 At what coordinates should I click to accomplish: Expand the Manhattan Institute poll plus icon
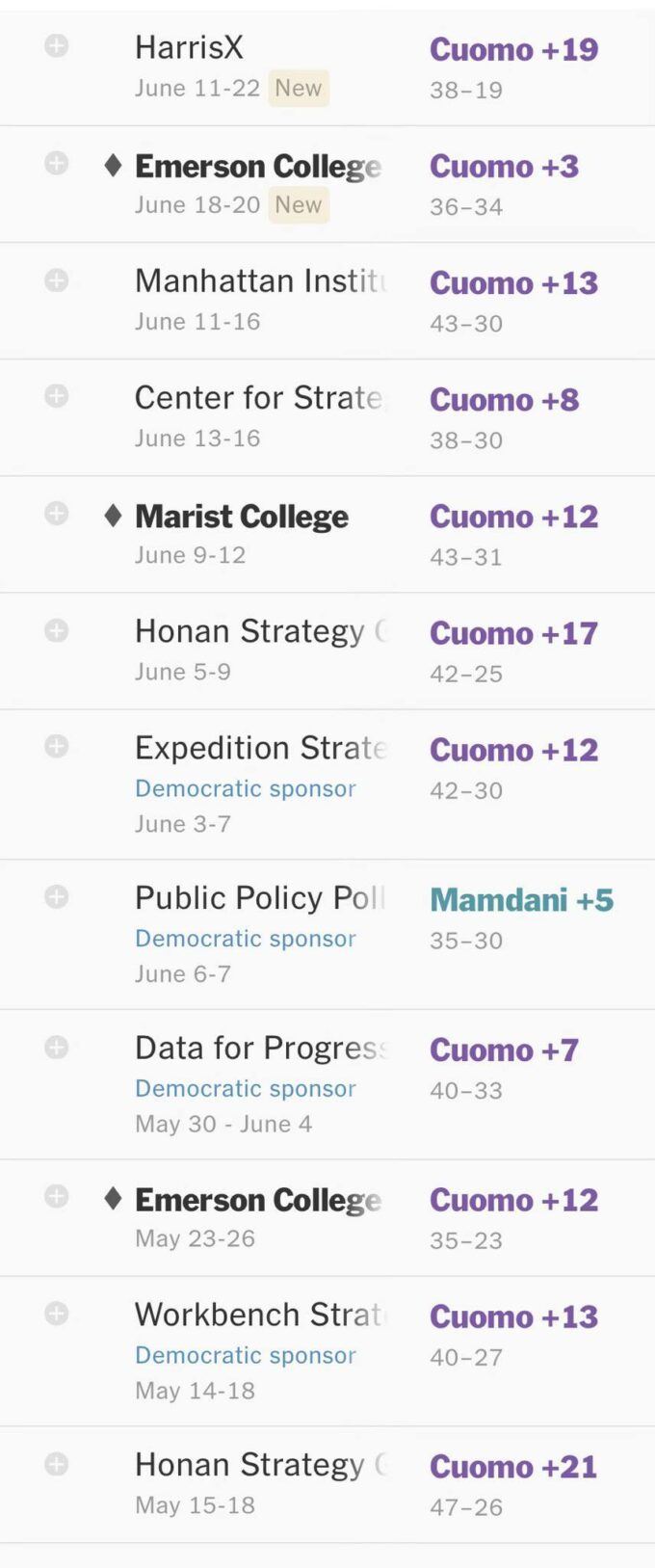pyautogui.click(x=57, y=279)
